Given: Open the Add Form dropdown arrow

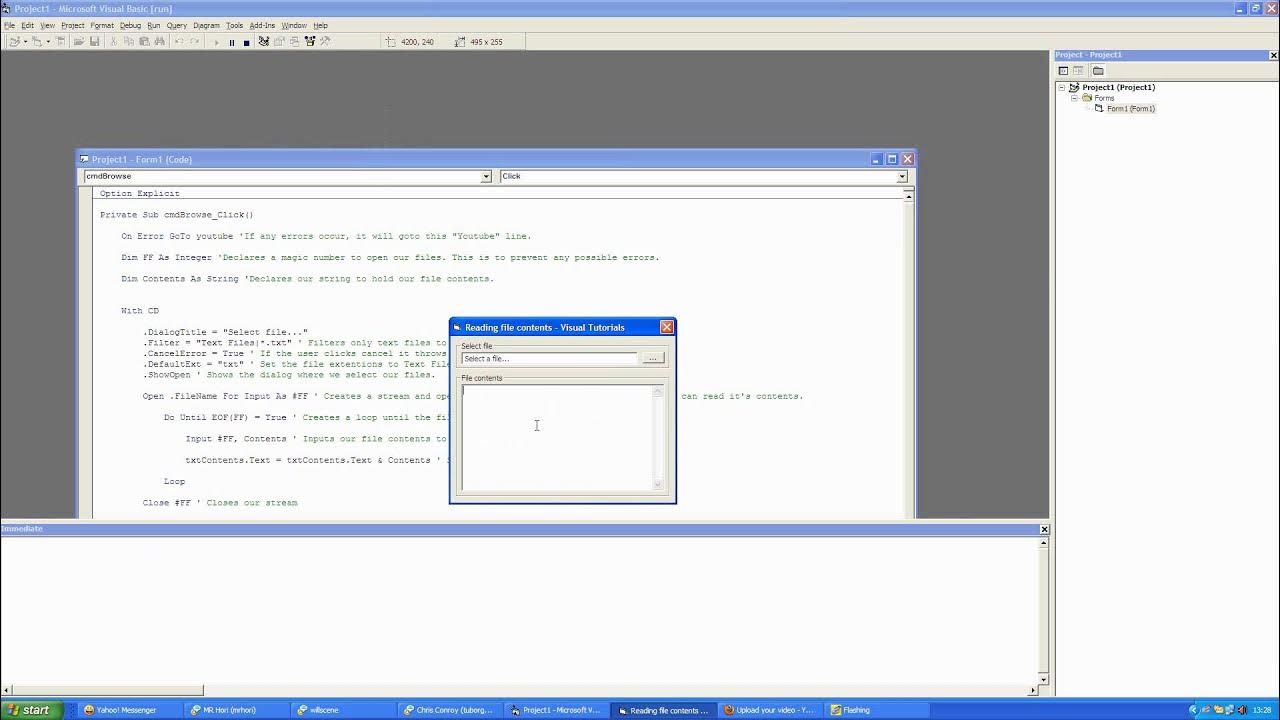Looking at the screenshot, I should pos(48,42).
